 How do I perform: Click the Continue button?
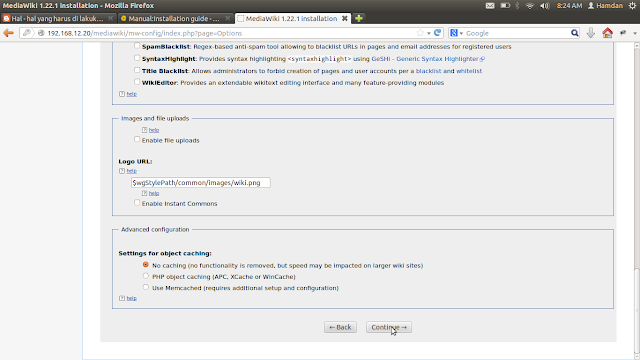389,327
